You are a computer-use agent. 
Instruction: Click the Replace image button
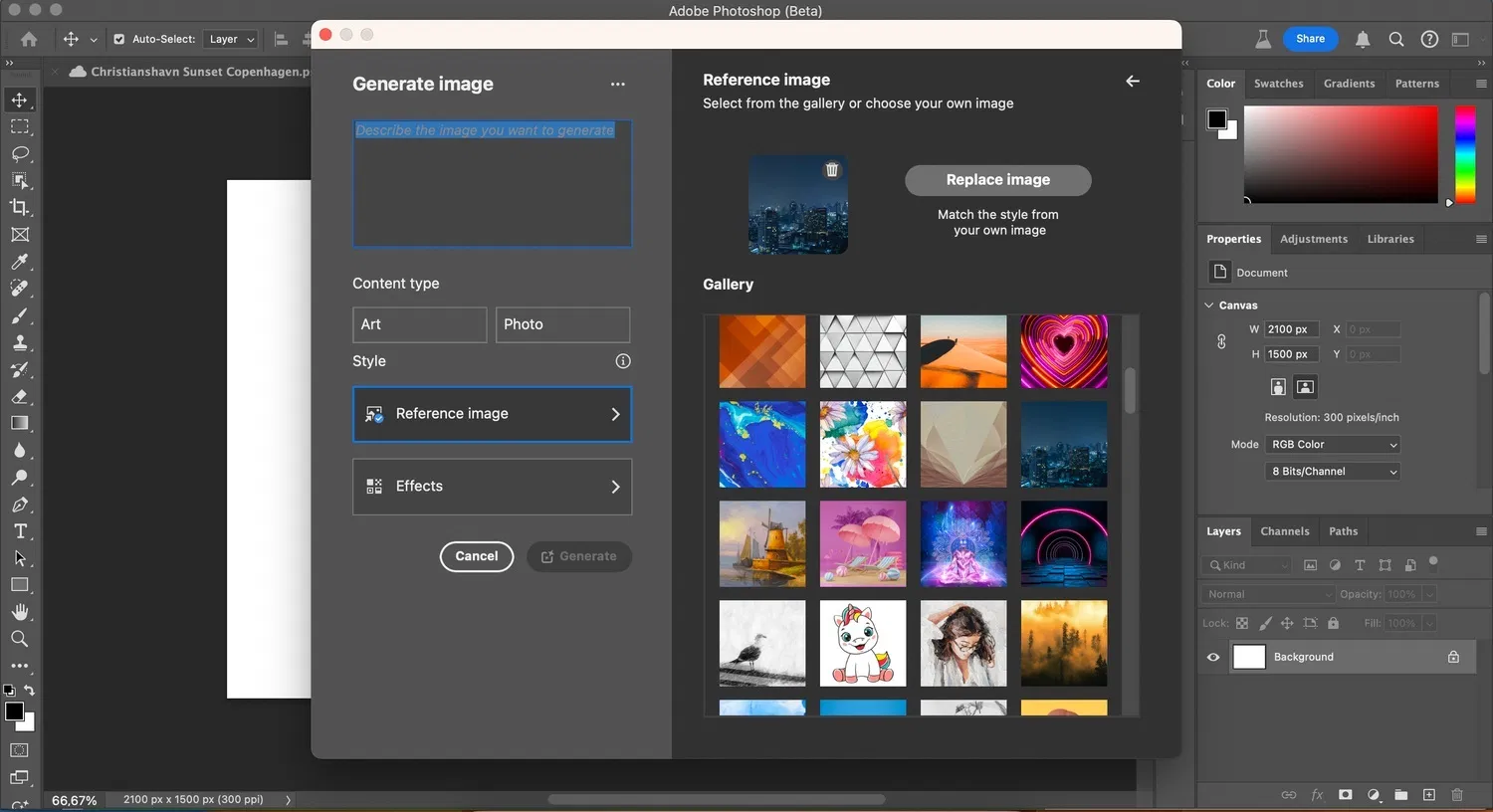click(x=997, y=180)
